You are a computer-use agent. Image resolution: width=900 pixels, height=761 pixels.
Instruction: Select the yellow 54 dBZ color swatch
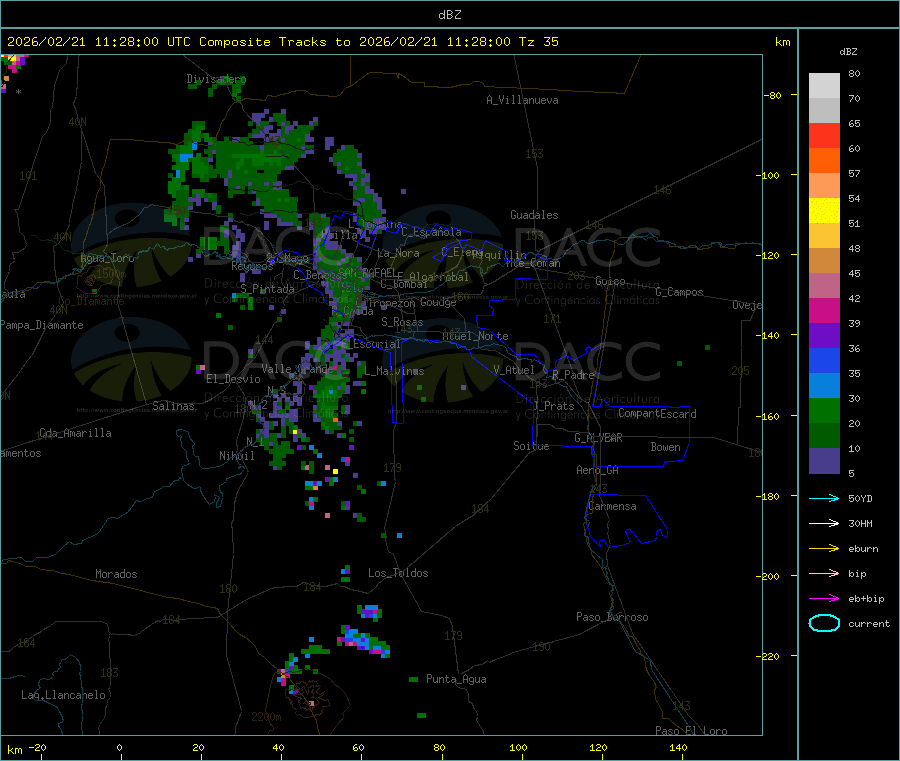click(x=824, y=211)
